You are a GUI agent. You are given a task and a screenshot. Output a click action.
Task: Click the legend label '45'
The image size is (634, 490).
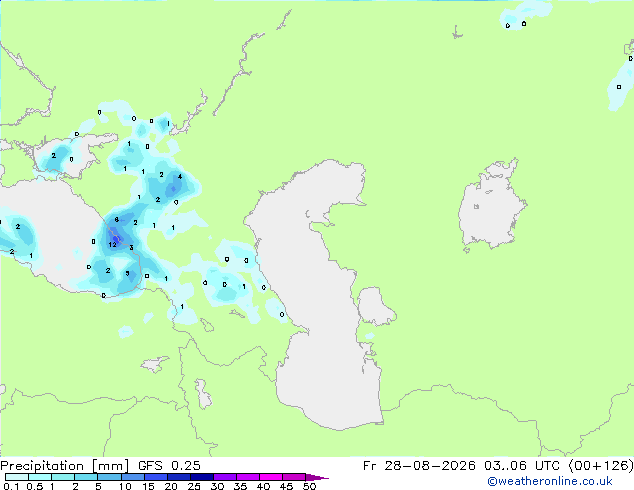point(286,486)
